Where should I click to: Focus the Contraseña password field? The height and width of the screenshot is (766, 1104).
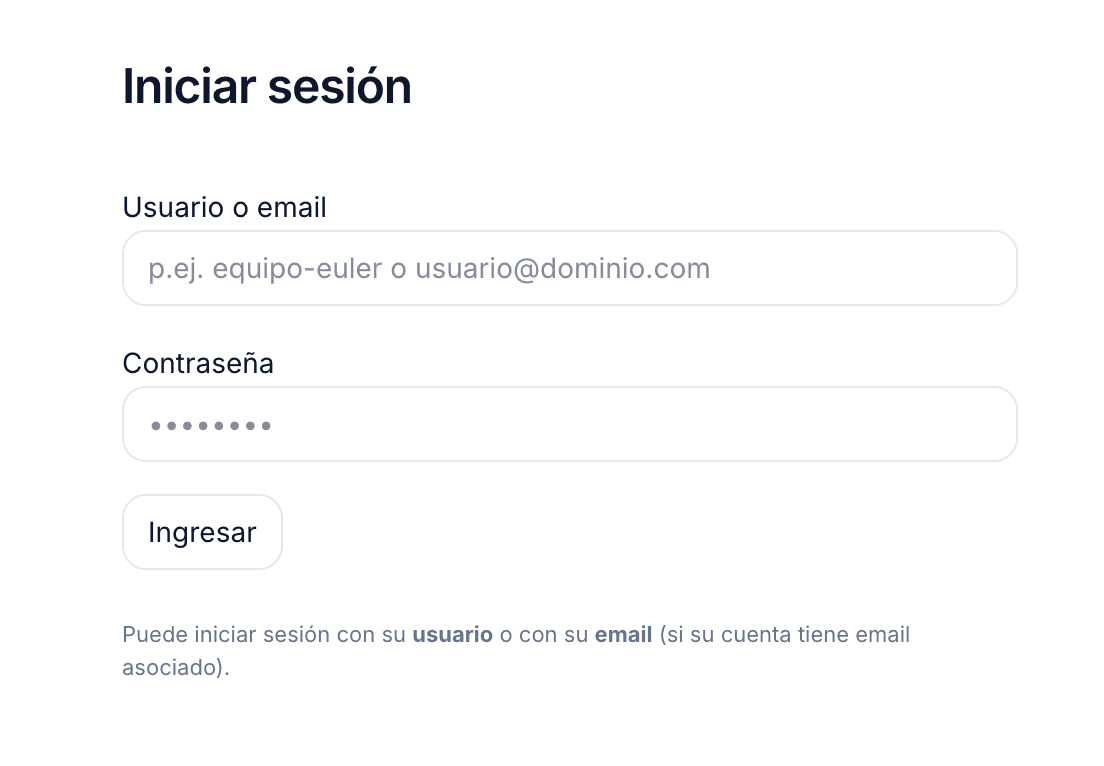pos(569,424)
